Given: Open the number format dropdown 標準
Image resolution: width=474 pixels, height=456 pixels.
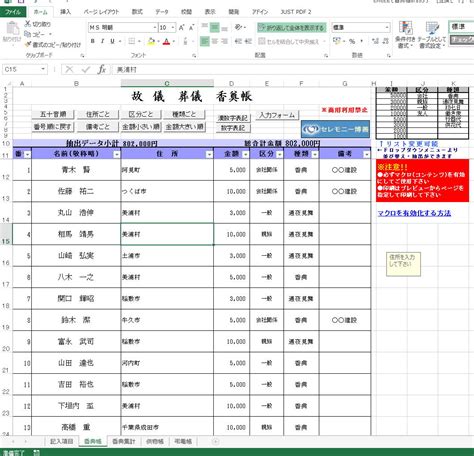Looking at the screenshot, I should pyautogui.click(x=387, y=27).
